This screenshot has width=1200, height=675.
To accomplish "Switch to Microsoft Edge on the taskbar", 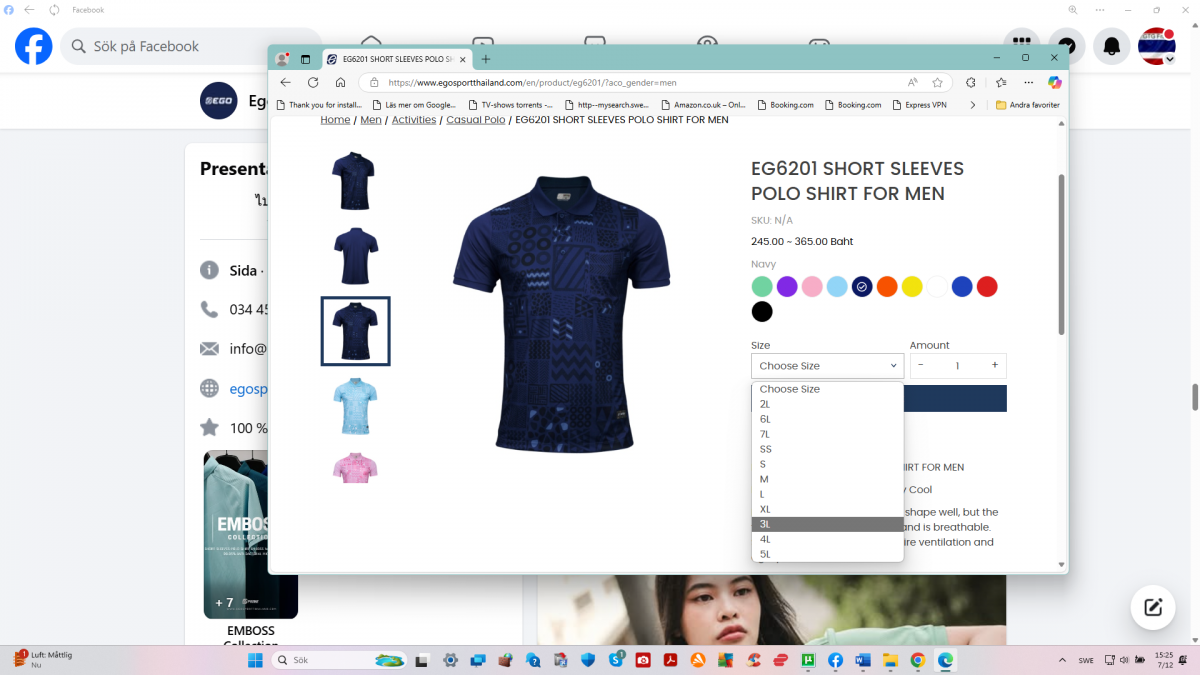I will 945,660.
